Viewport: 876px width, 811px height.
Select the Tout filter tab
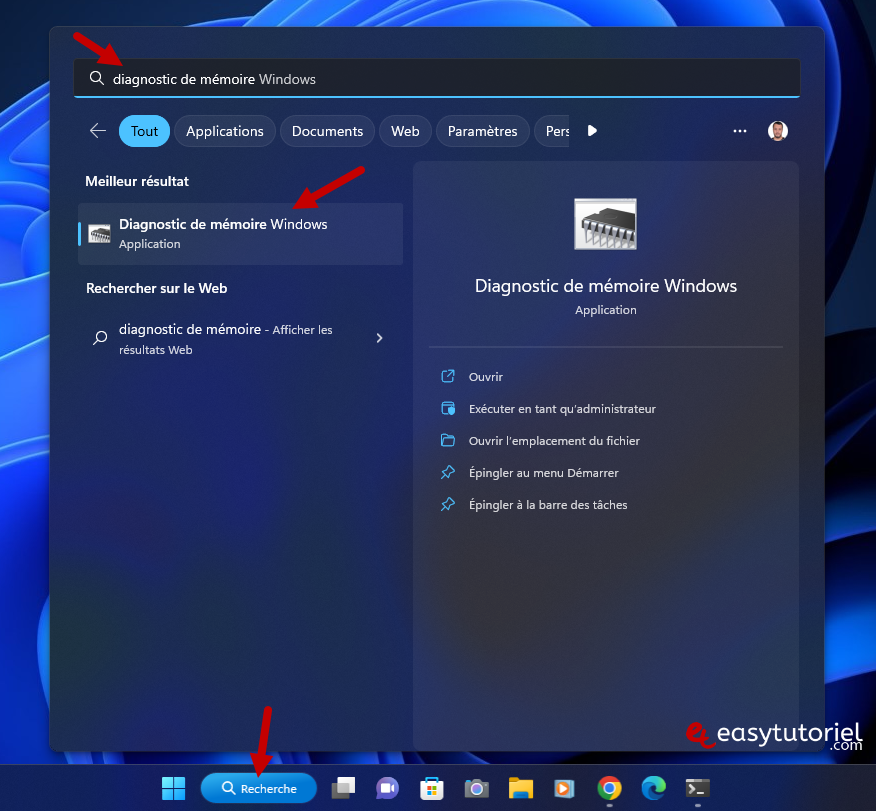144,131
